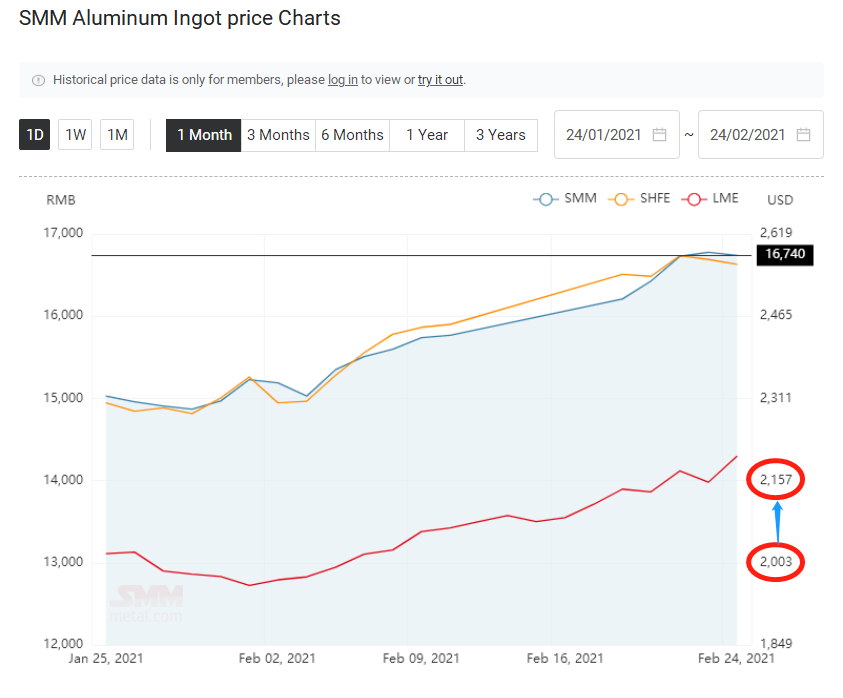Click the 15,000 RMB axis label
Image resolution: width=843 pixels, height=698 pixels.
pos(63,398)
